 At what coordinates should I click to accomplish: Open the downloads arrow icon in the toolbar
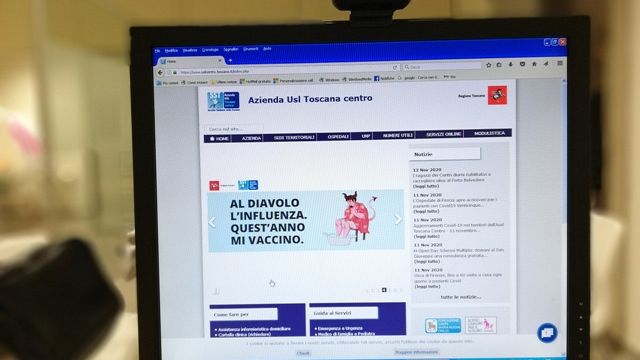click(x=511, y=64)
